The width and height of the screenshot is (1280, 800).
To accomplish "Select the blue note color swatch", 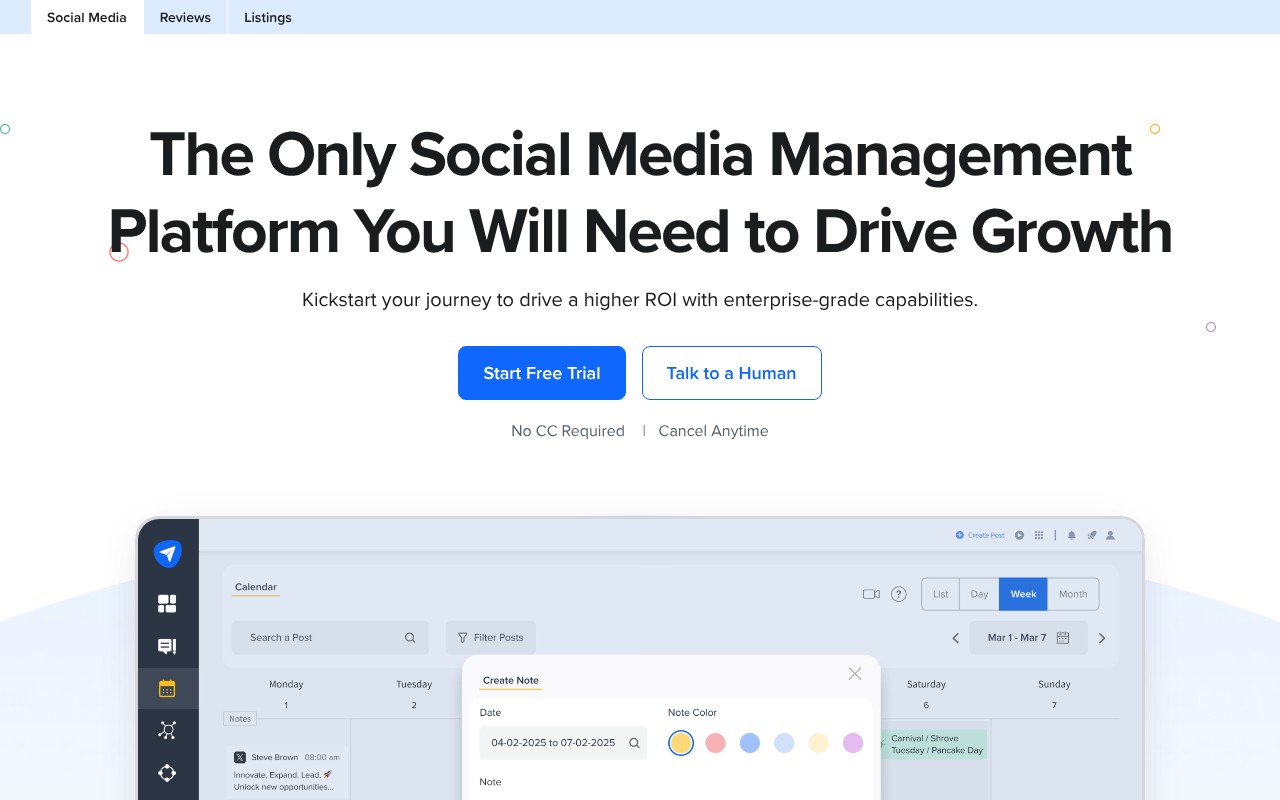I will click(x=750, y=743).
